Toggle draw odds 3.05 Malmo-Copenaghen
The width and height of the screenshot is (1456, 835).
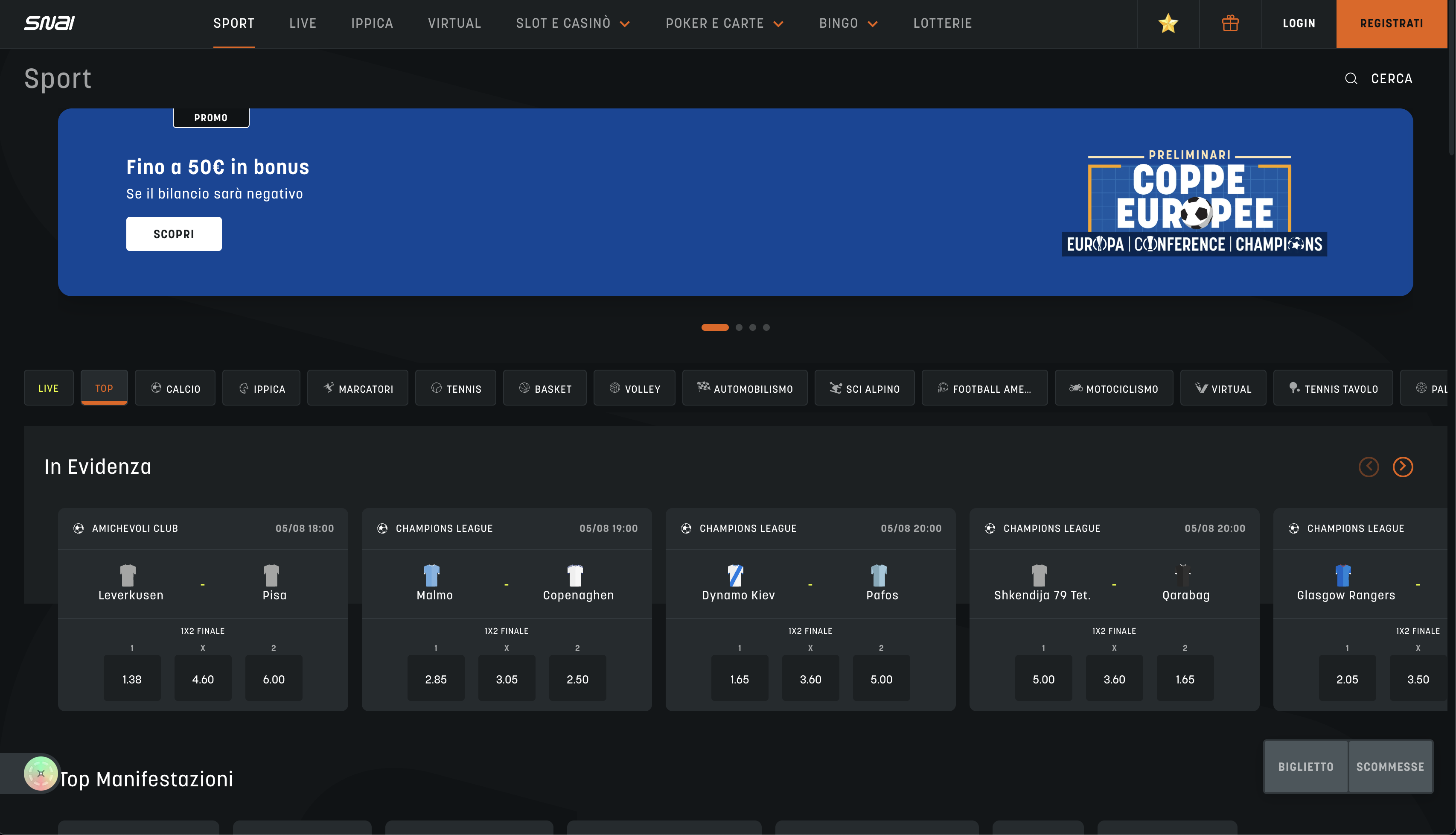[x=507, y=678]
